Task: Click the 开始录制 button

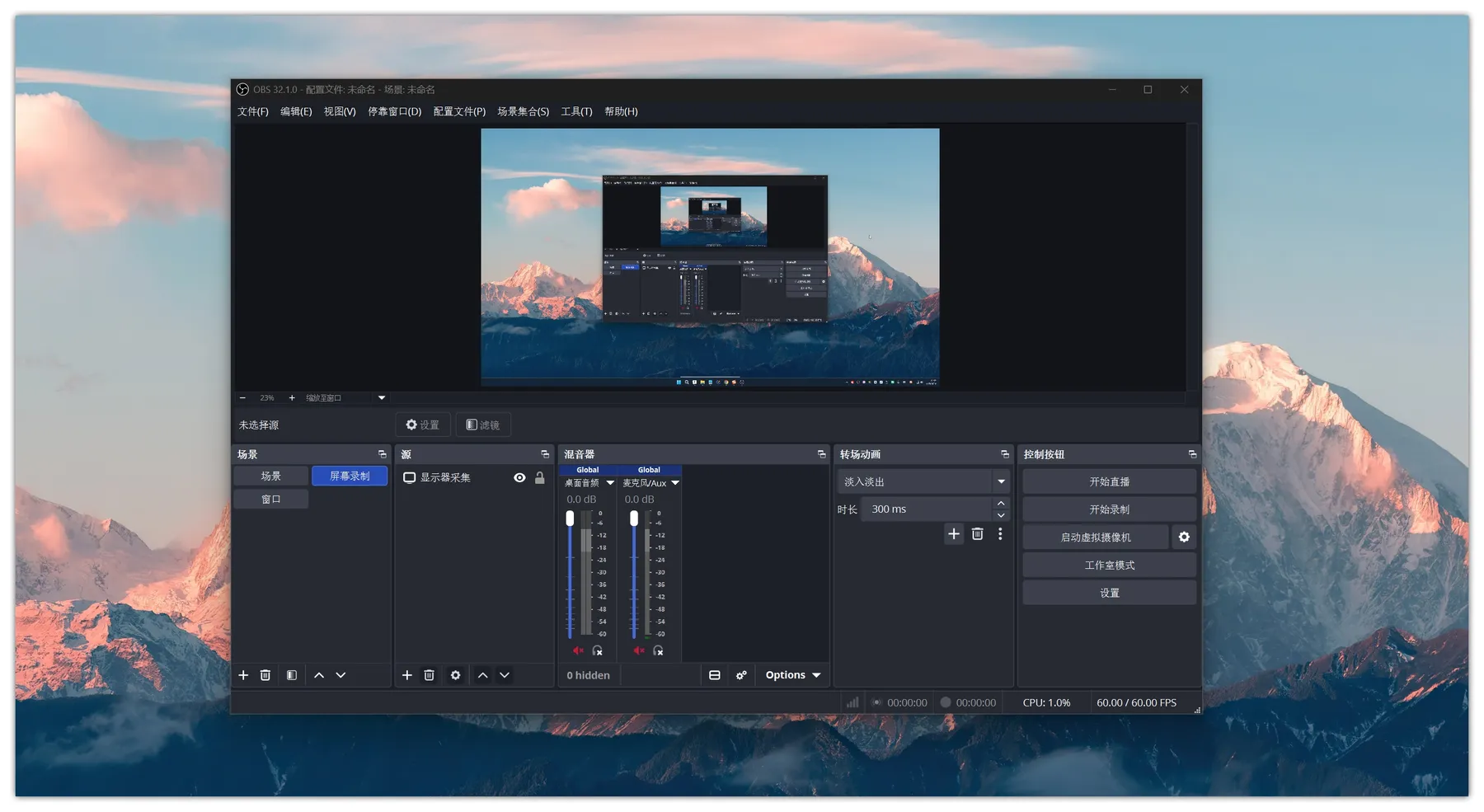Action: [1109, 509]
